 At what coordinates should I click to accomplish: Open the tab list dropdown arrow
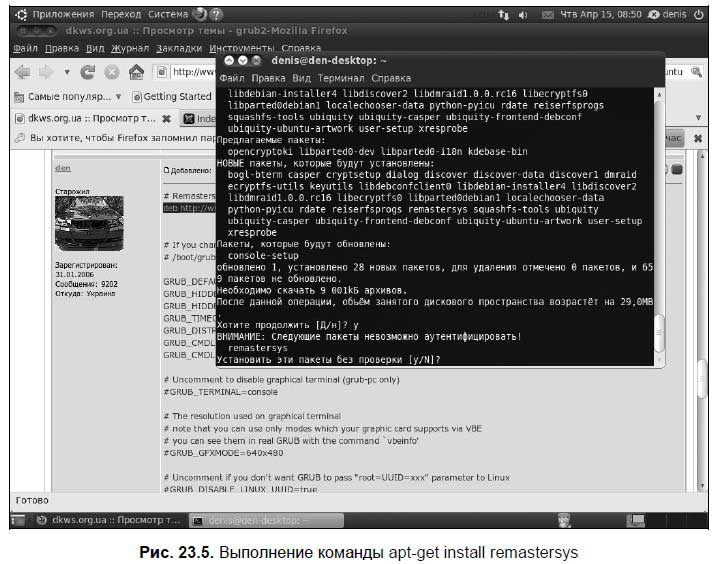click(x=698, y=118)
